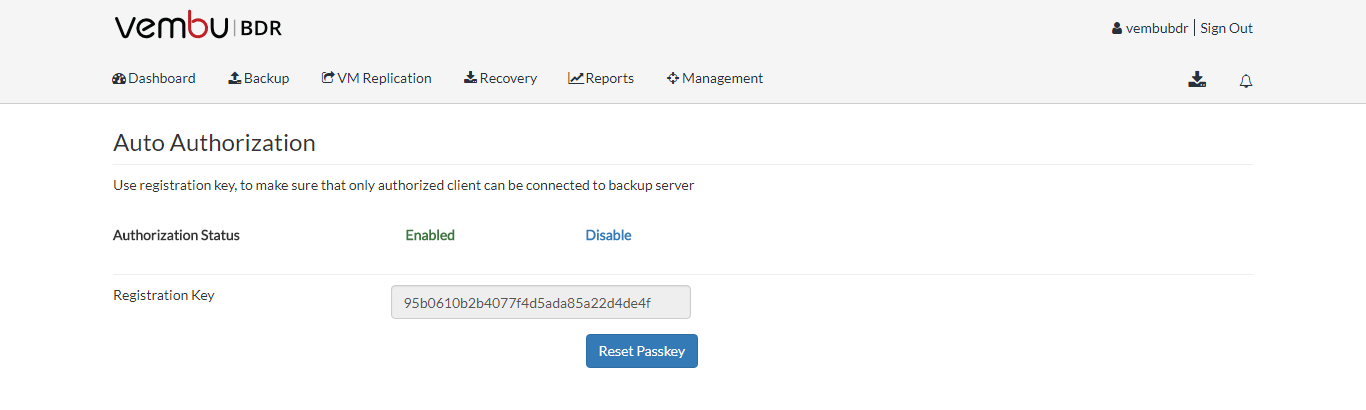Click the Sign Out link
The width and height of the screenshot is (1366, 410).
[x=1227, y=28]
